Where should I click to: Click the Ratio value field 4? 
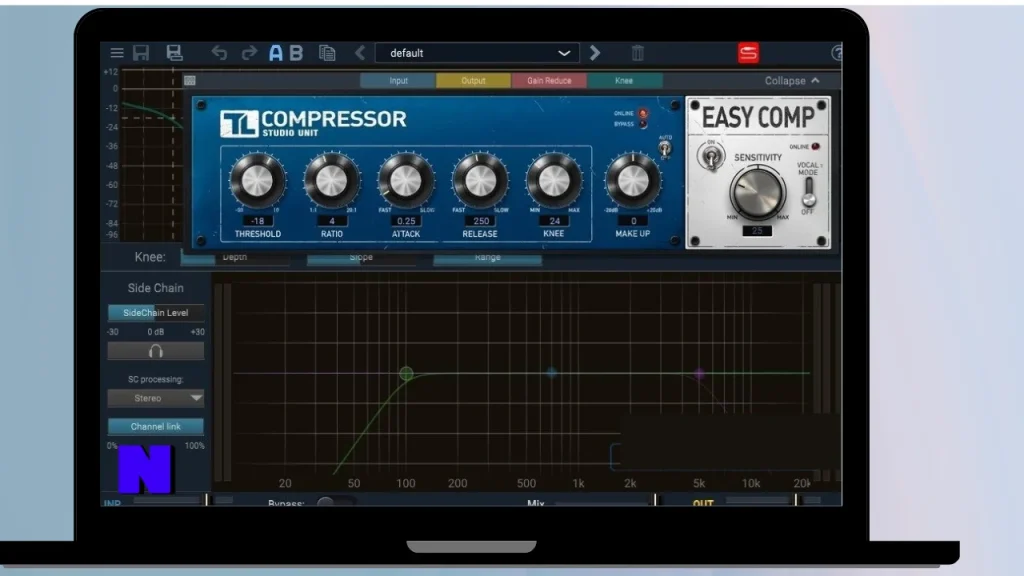click(x=332, y=221)
